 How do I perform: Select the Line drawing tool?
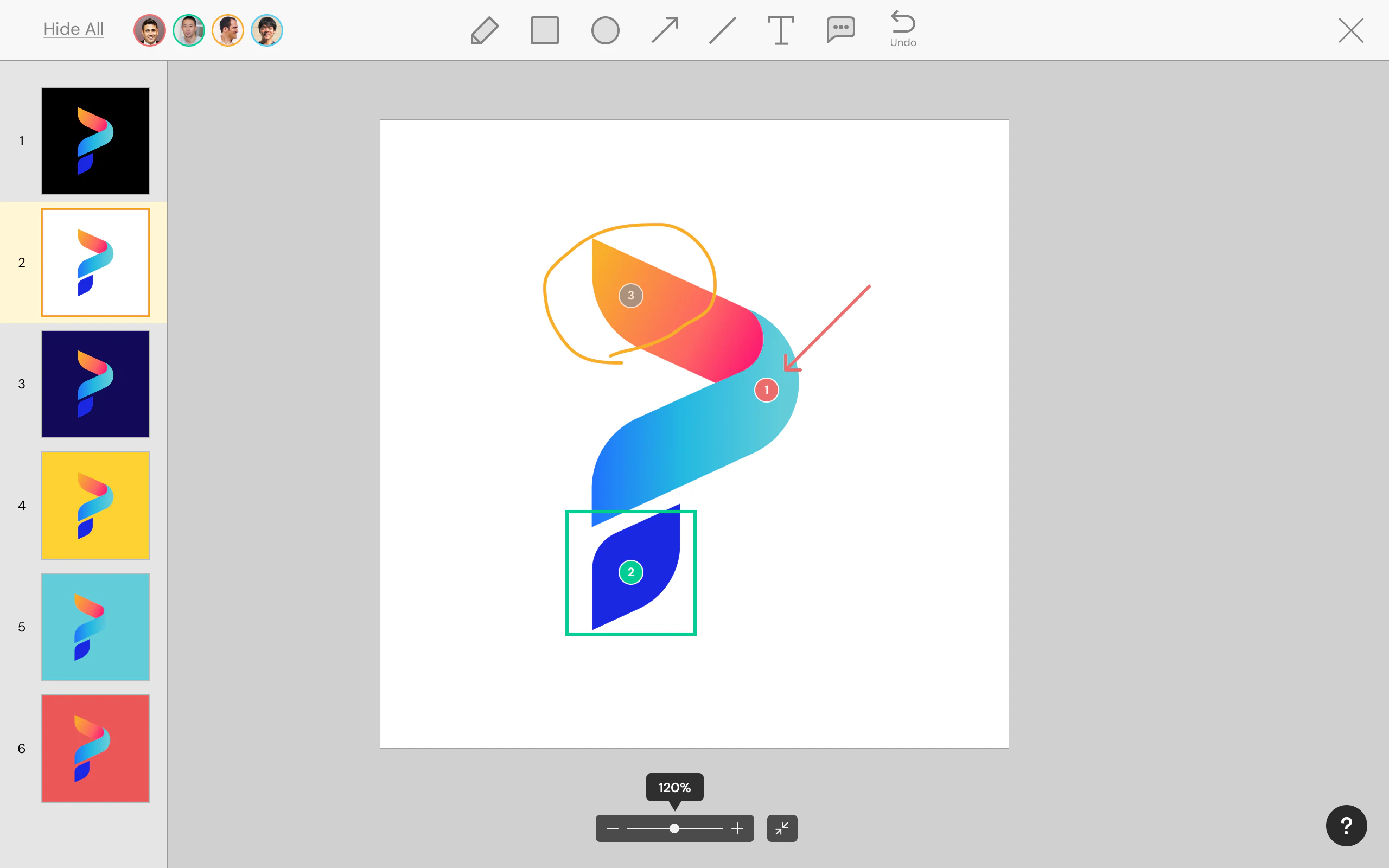pyautogui.click(x=722, y=30)
